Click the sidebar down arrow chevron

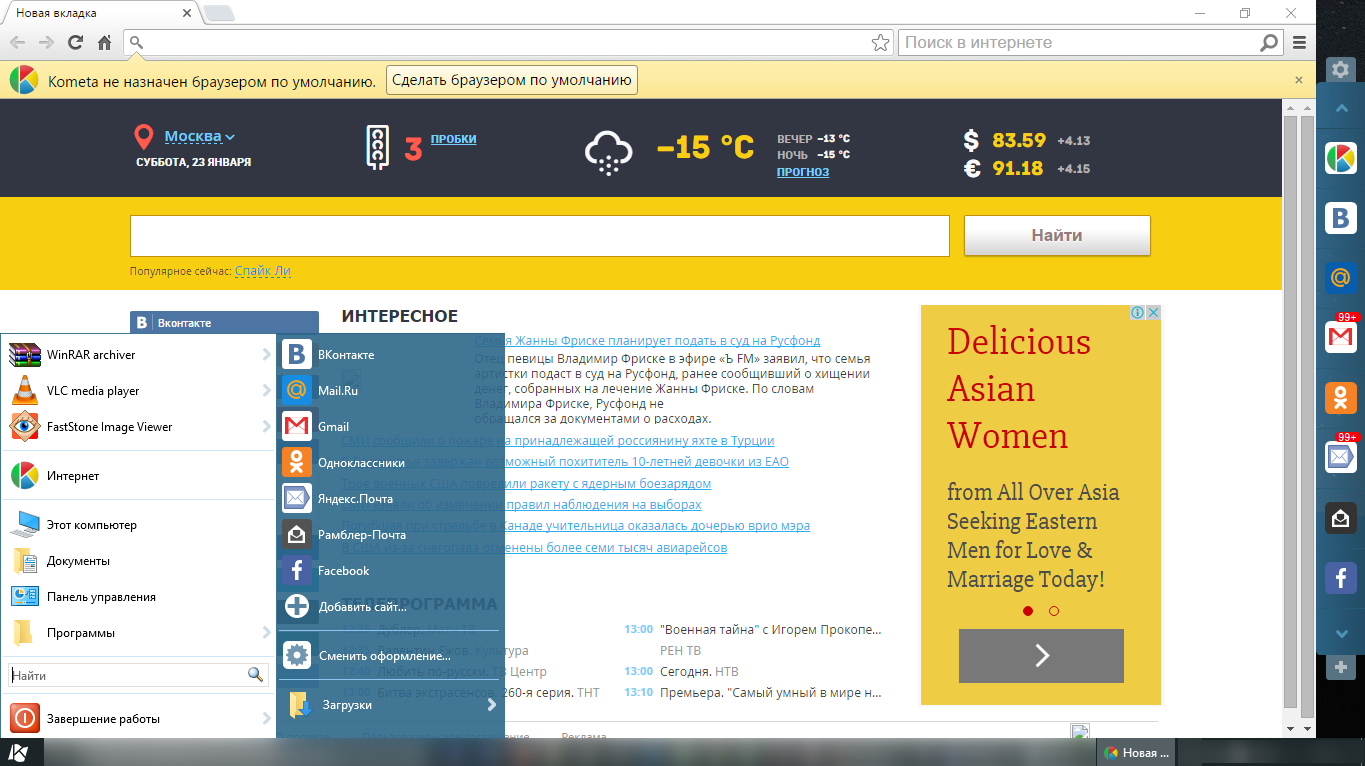coord(1342,634)
